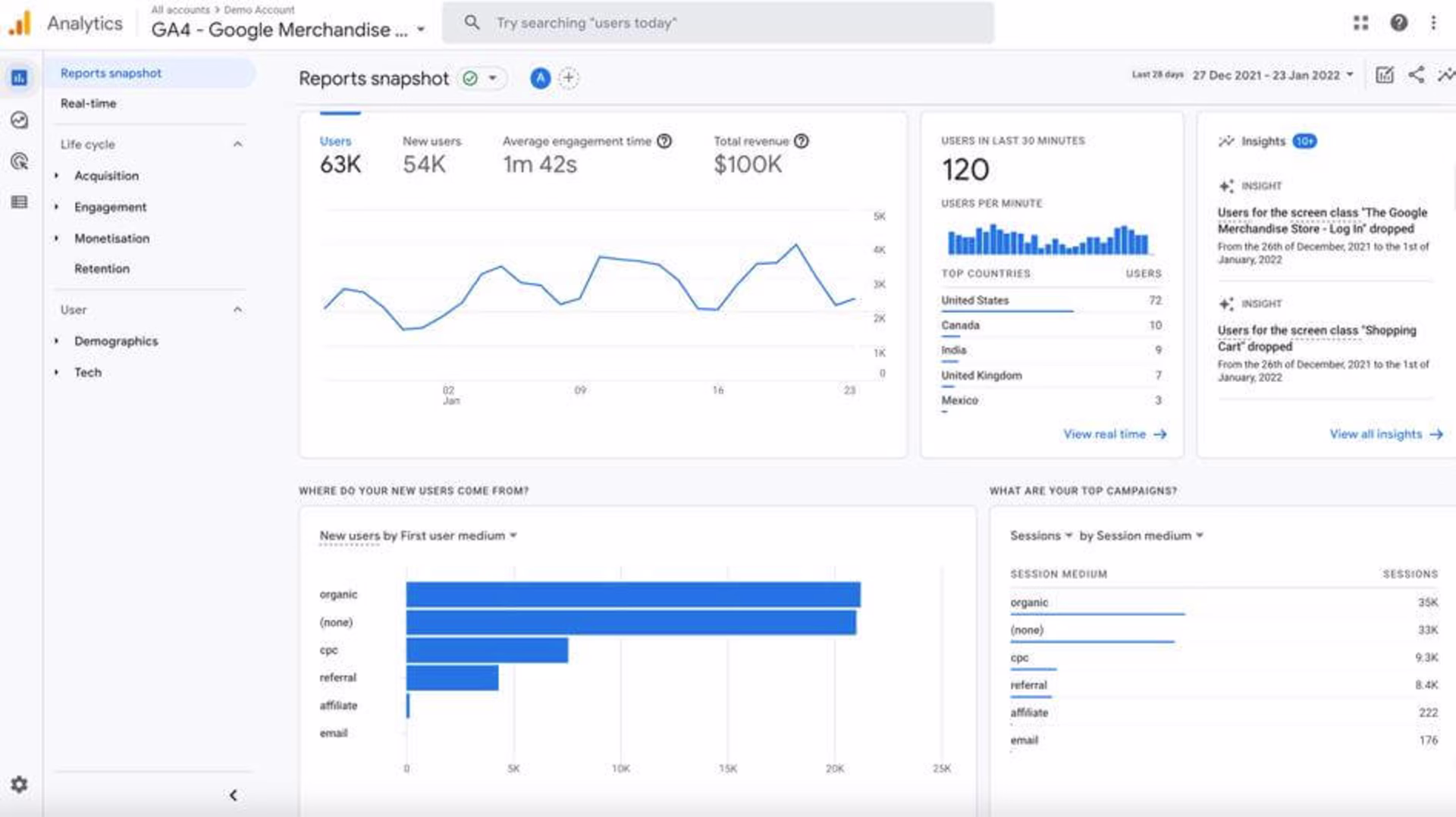Click the search magnifier icon

click(472, 23)
